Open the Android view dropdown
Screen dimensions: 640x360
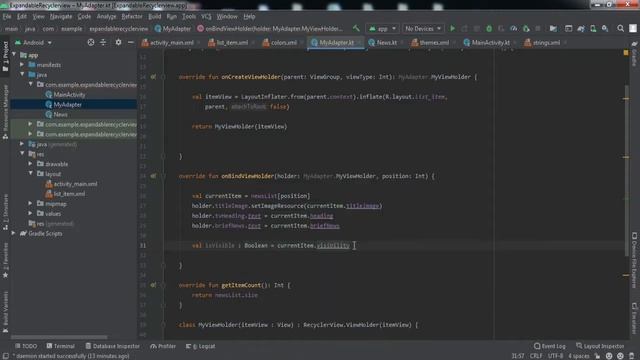pos(33,42)
